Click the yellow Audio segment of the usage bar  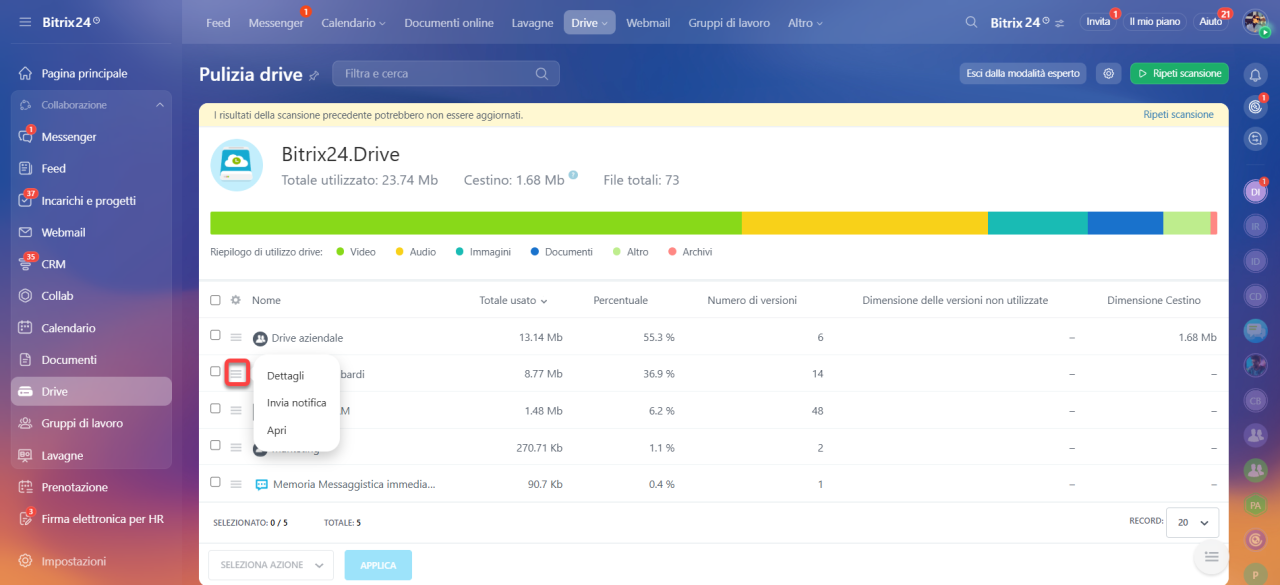(865, 223)
